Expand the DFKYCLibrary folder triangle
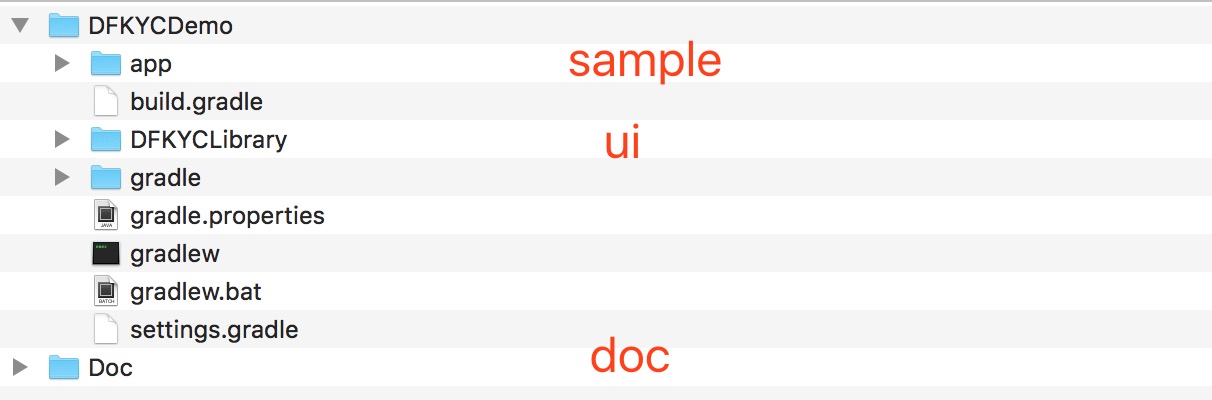The height and width of the screenshot is (400, 1212). point(62,140)
